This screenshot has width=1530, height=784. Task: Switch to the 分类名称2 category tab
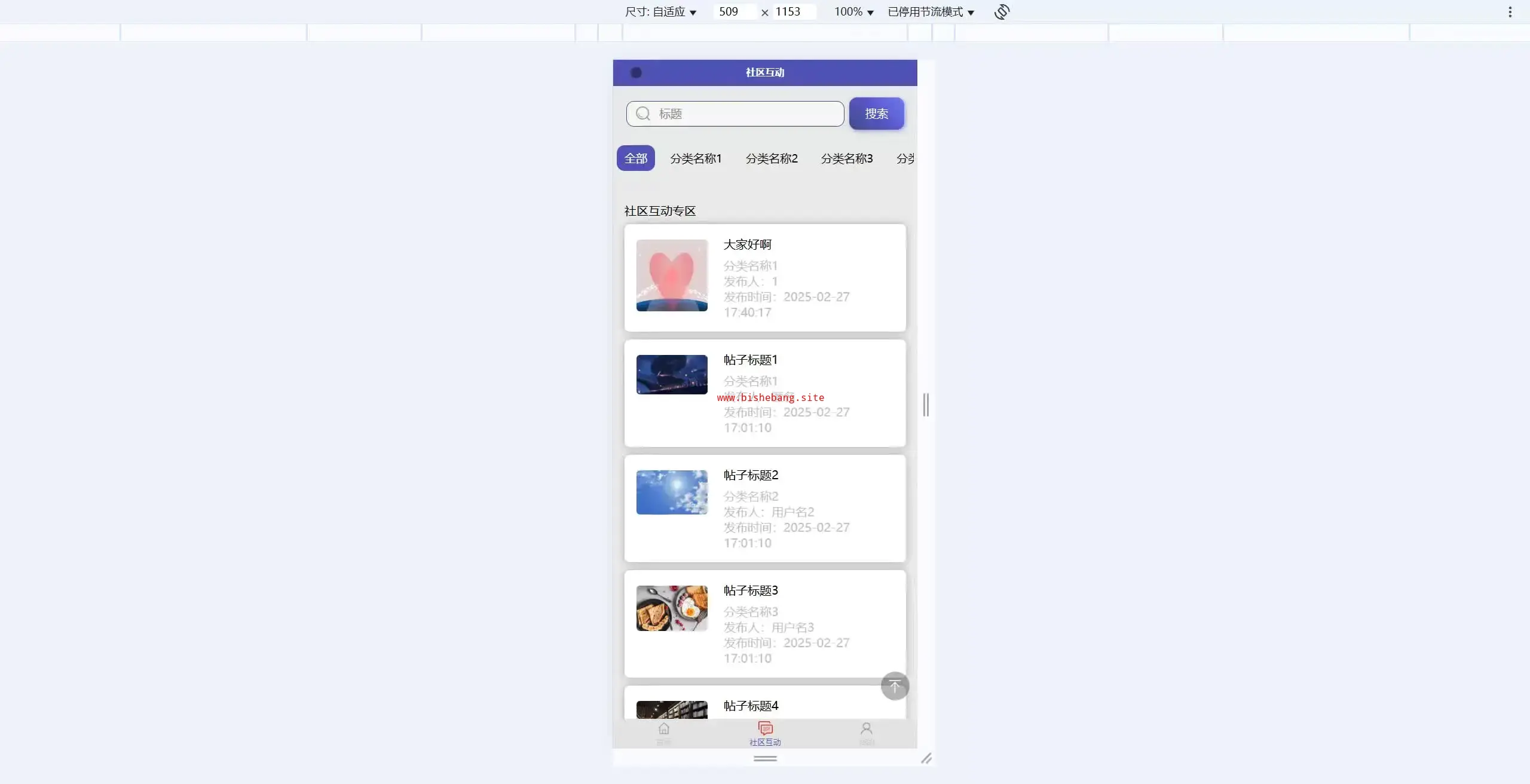[x=771, y=158]
